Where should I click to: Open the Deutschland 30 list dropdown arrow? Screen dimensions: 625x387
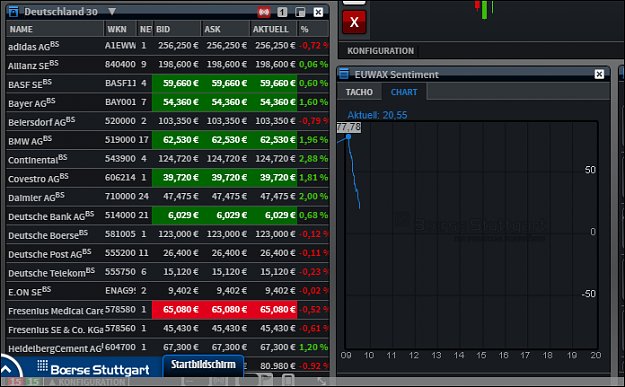click(x=112, y=12)
